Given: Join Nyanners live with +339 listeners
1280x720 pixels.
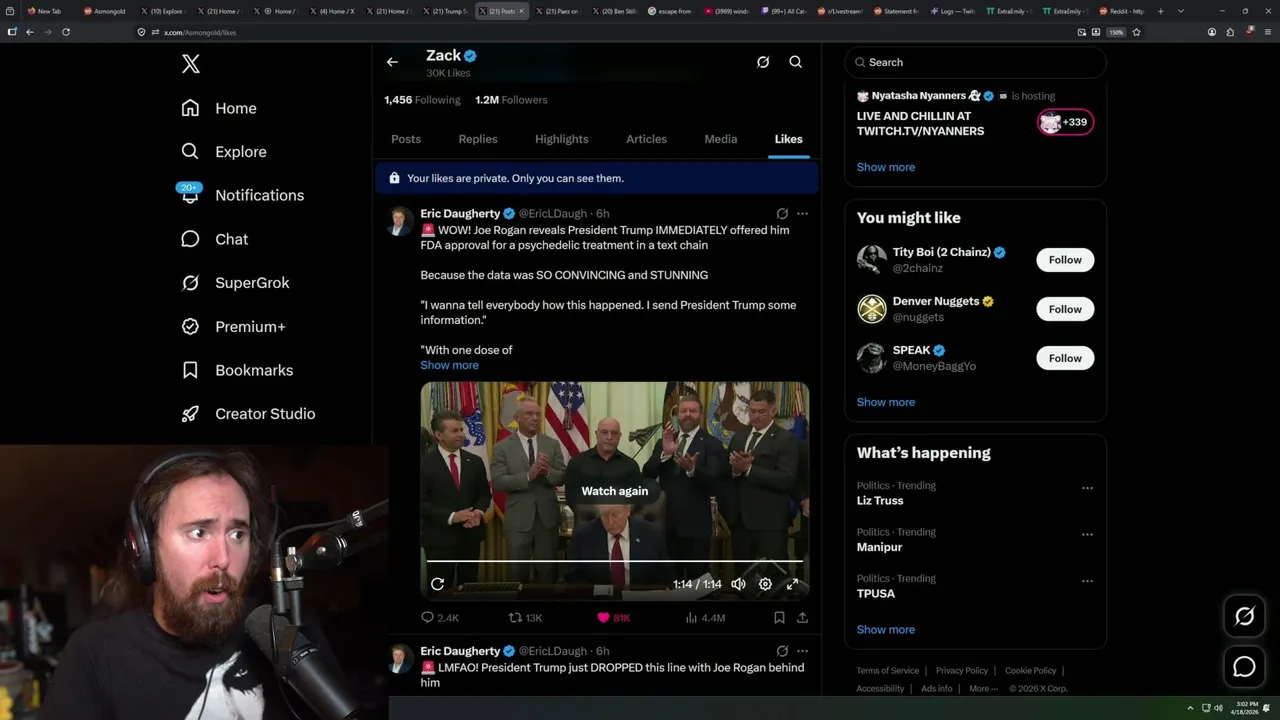Looking at the screenshot, I should pyautogui.click(x=1065, y=122).
